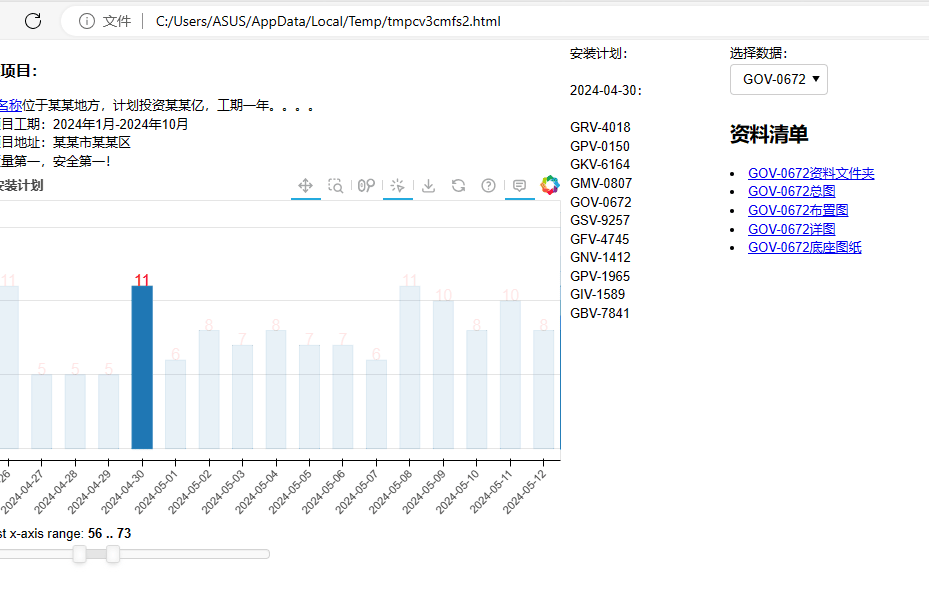Click the left x-axis range slider handle

click(x=79, y=554)
